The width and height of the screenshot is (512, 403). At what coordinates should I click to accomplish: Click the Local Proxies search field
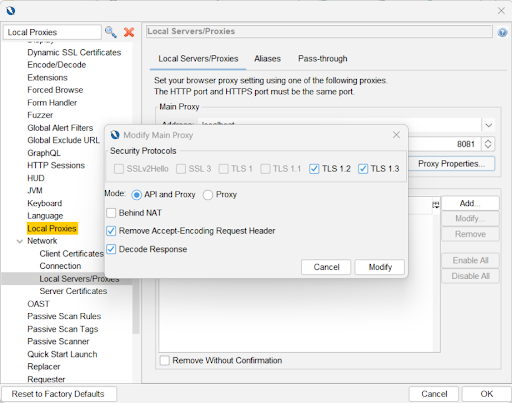point(52,32)
